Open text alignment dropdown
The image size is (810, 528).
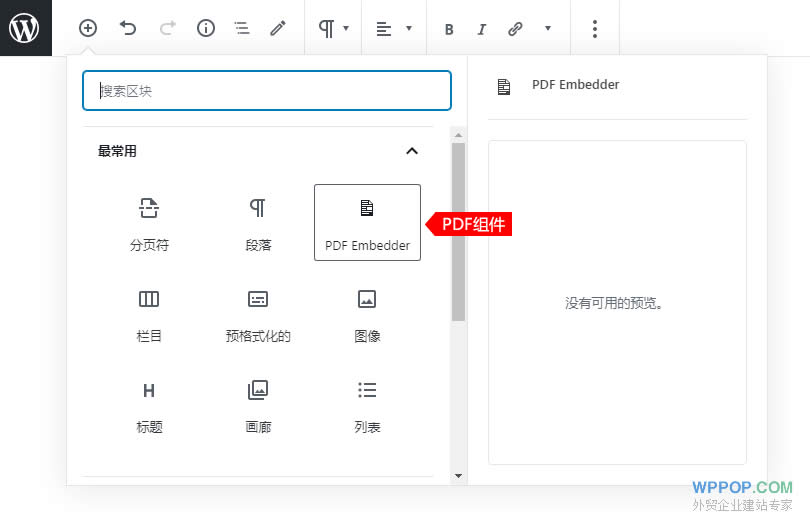tap(394, 28)
